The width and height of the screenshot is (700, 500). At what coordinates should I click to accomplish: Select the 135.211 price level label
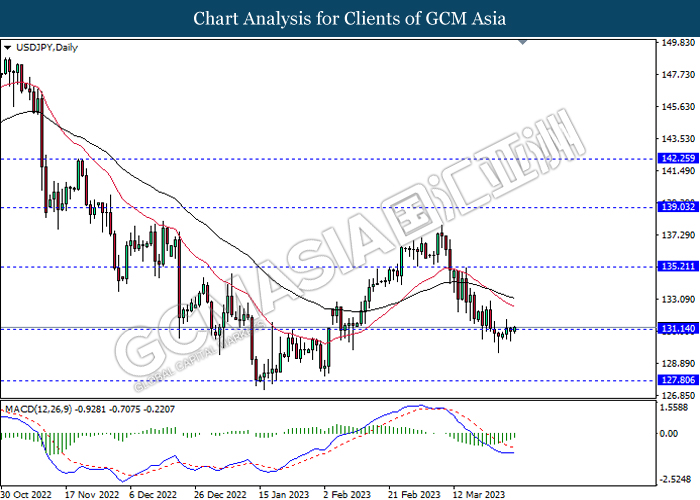click(x=678, y=267)
